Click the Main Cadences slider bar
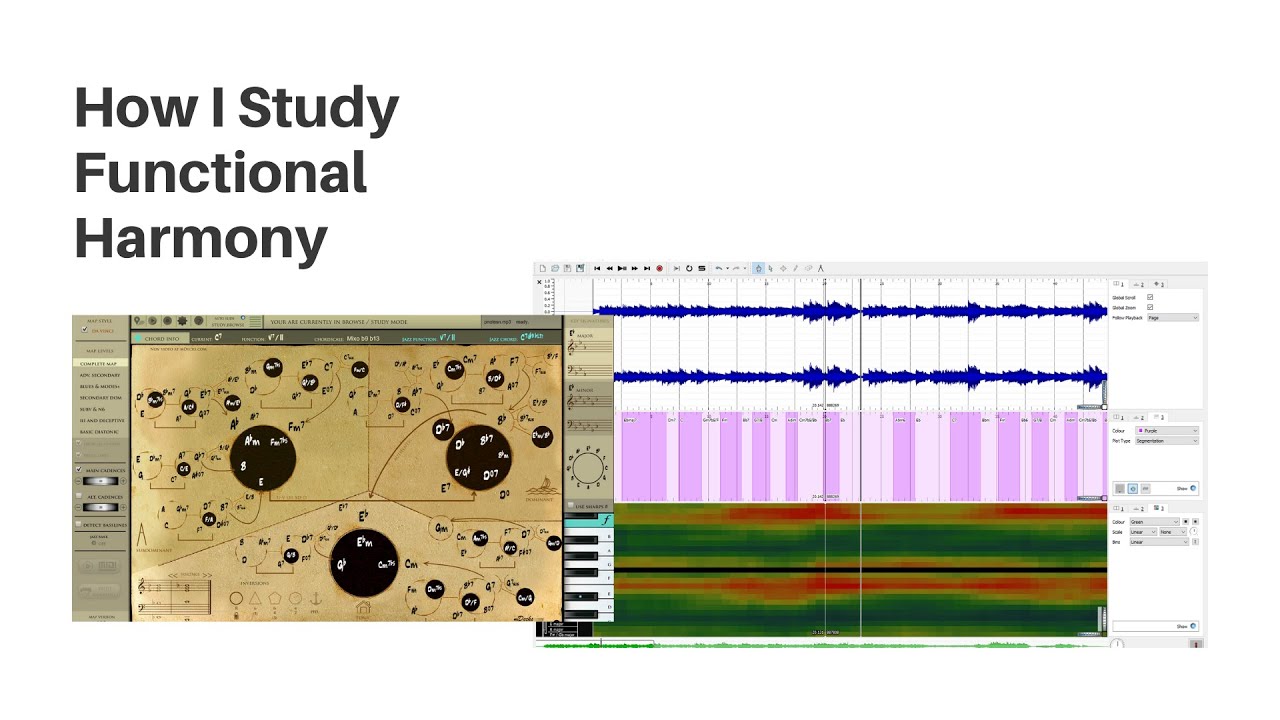Image resolution: width=1280 pixels, height=720 pixels. (x=100, y=481)
